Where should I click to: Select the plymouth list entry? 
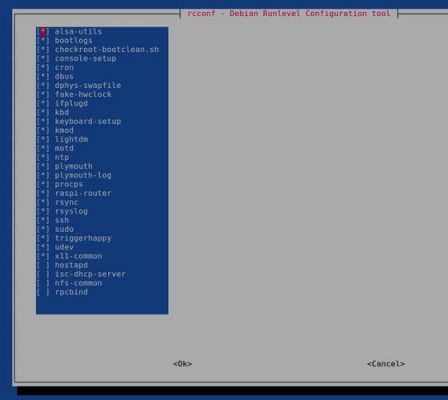click(102, 167)
